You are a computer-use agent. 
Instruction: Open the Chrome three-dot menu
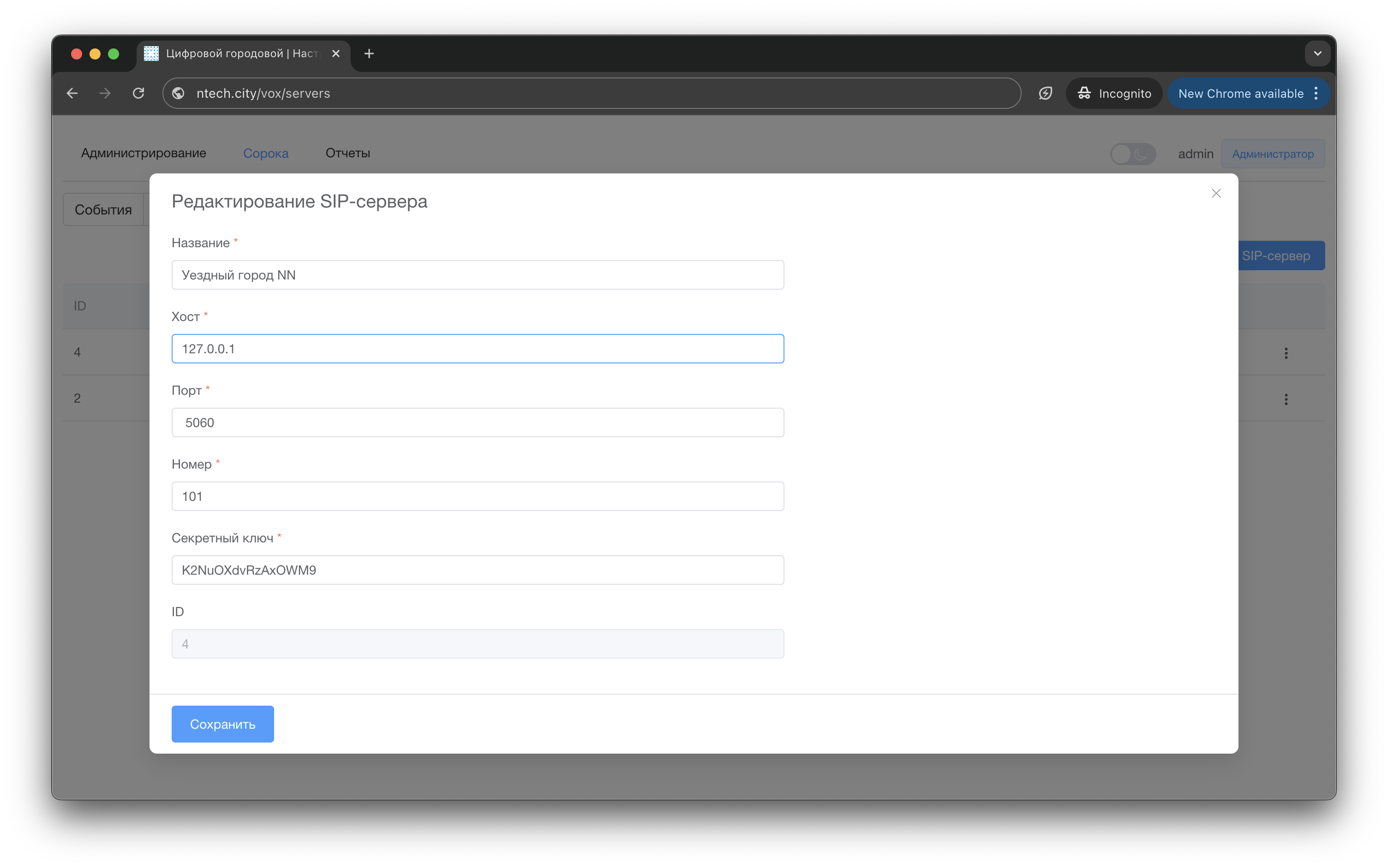pyautogui.click(x=1316, y=93)
